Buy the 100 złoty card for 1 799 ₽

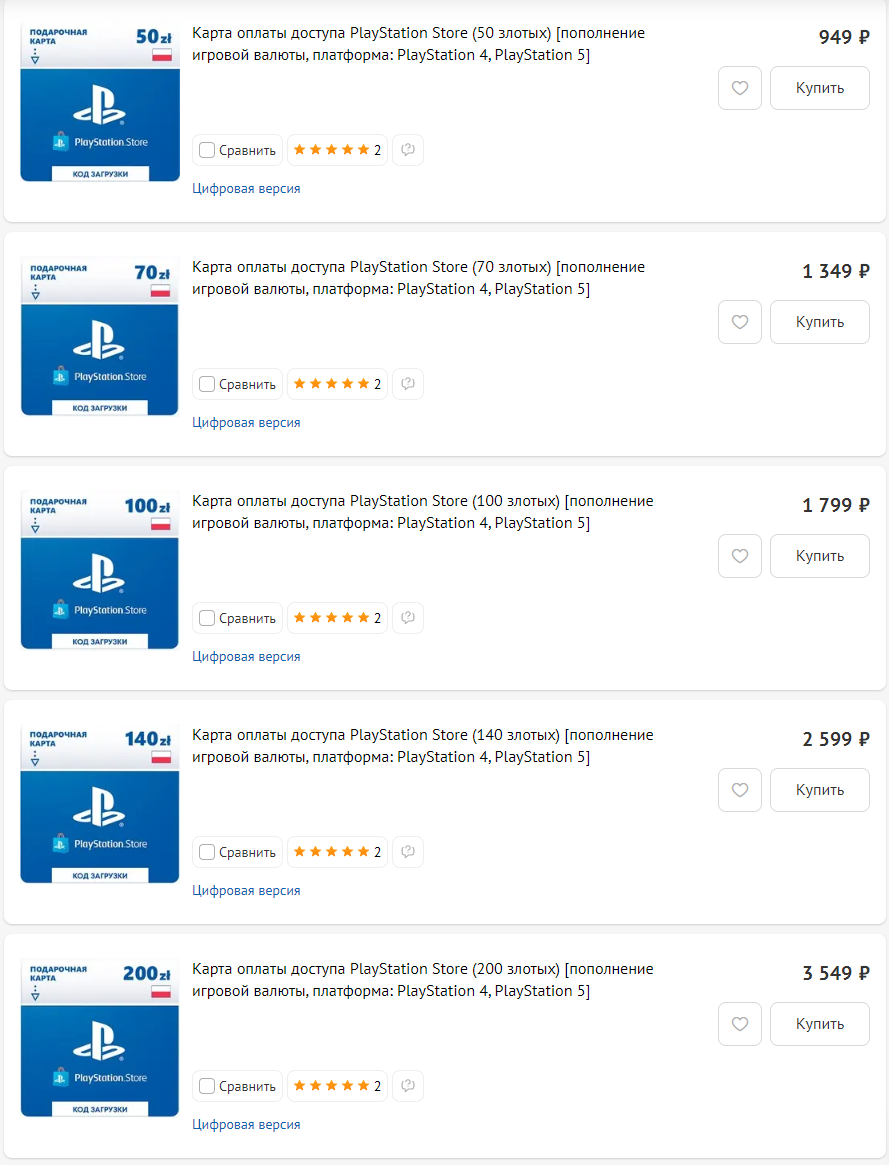pos(820,556)
